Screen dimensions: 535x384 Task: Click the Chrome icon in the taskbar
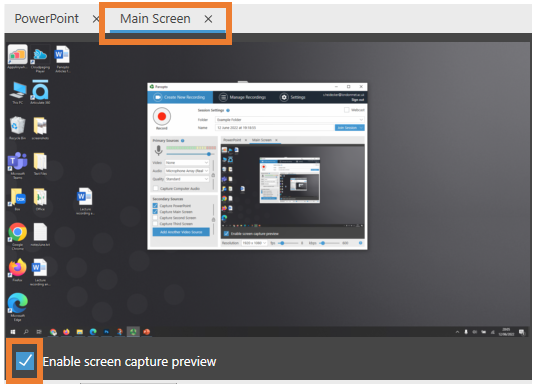click(53, 332)
